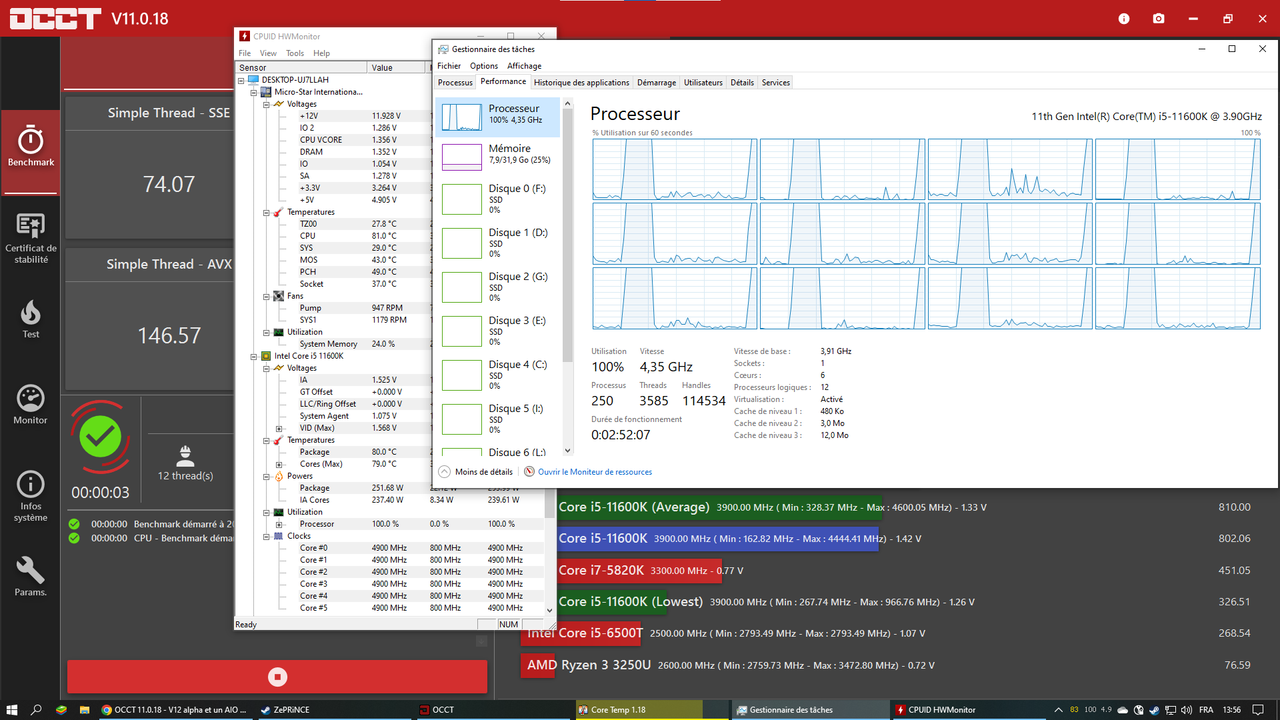Open Ouvrir le Moniteur de ressources link
1280x720 pixels.
coord(587,472)
